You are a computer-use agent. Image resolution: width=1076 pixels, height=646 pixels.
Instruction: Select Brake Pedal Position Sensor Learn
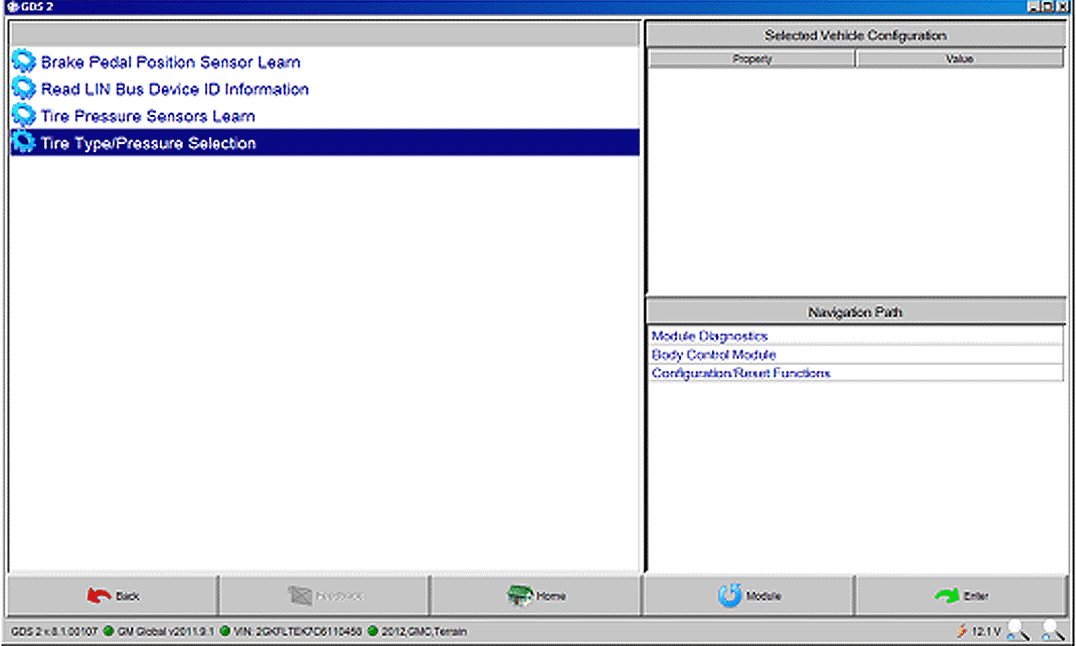[x=170, y=62]
